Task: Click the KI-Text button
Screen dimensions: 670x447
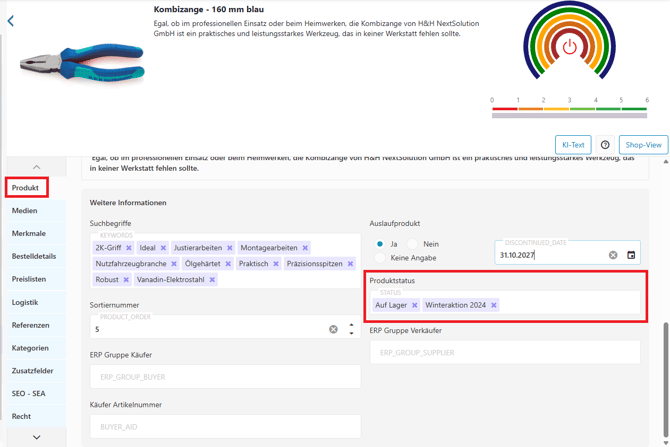Action: coord(573,145)
